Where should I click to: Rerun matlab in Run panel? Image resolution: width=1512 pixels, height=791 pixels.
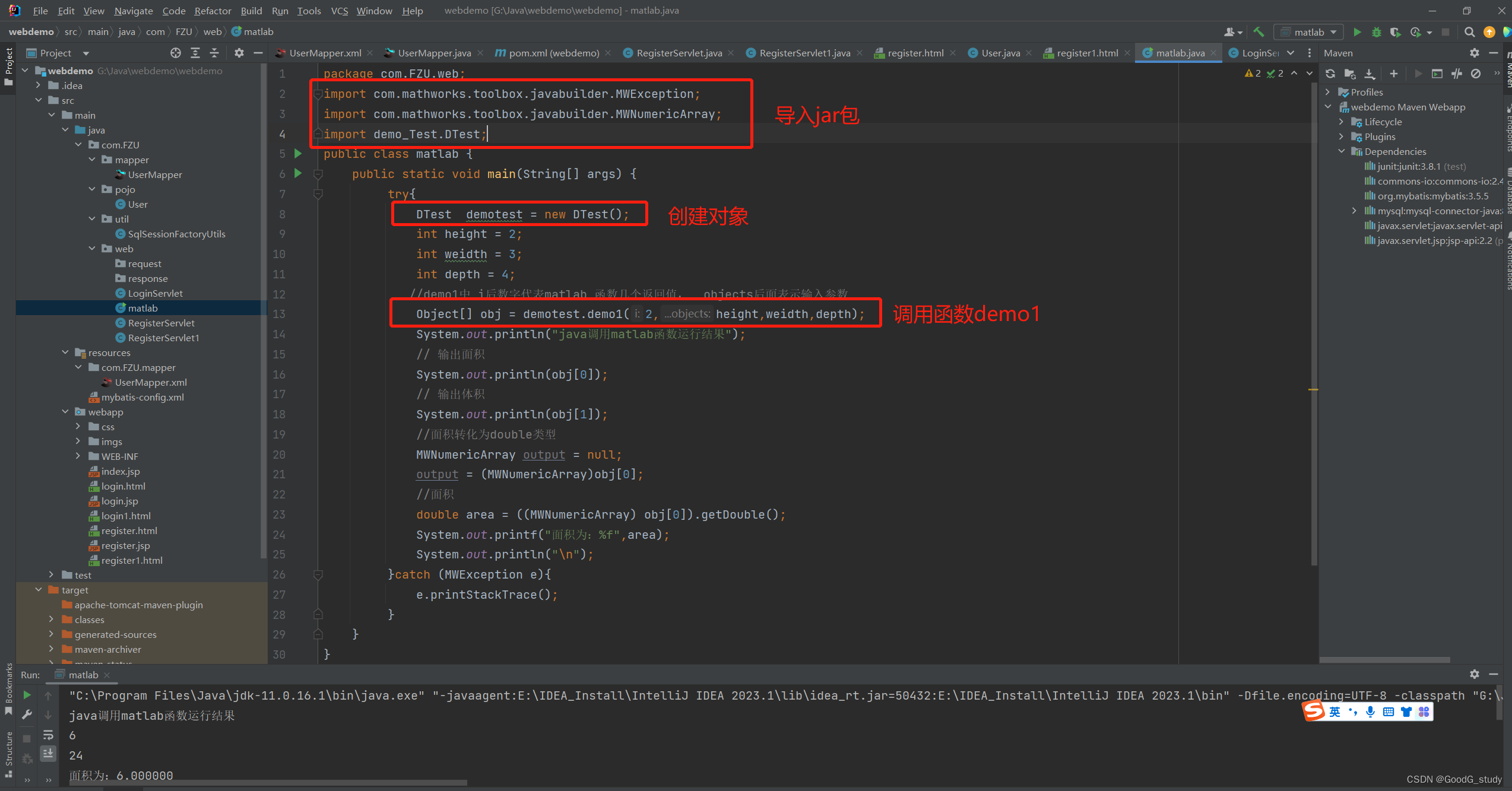pos(27,695)
